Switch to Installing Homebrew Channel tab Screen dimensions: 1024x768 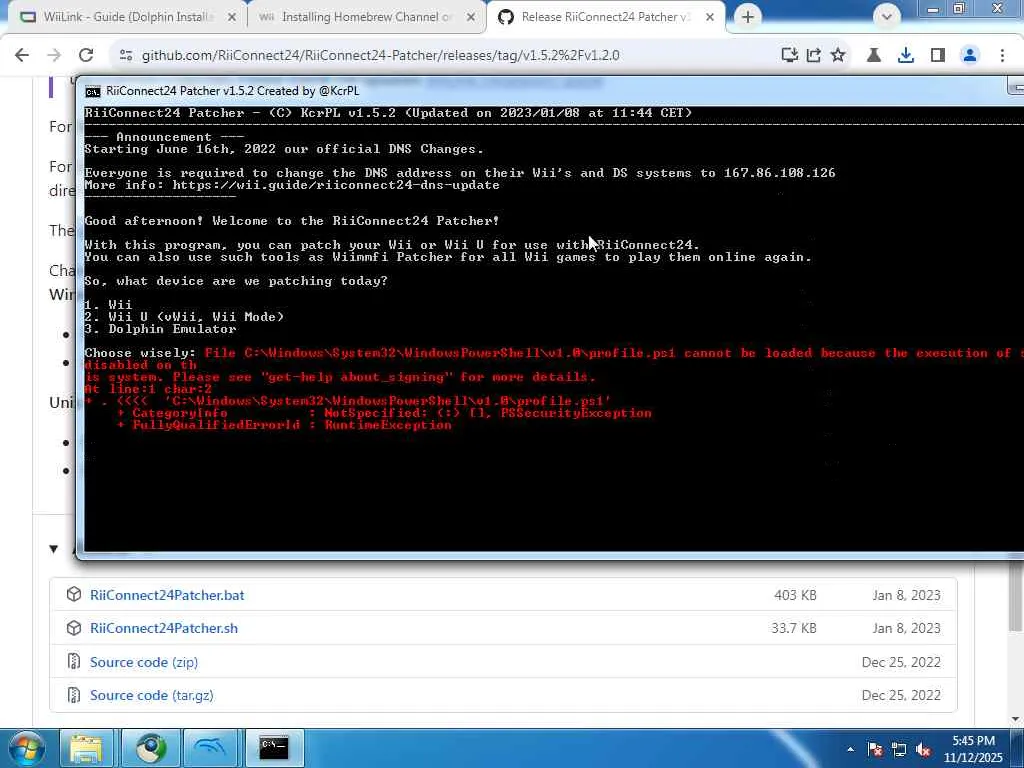click(366, 17)
